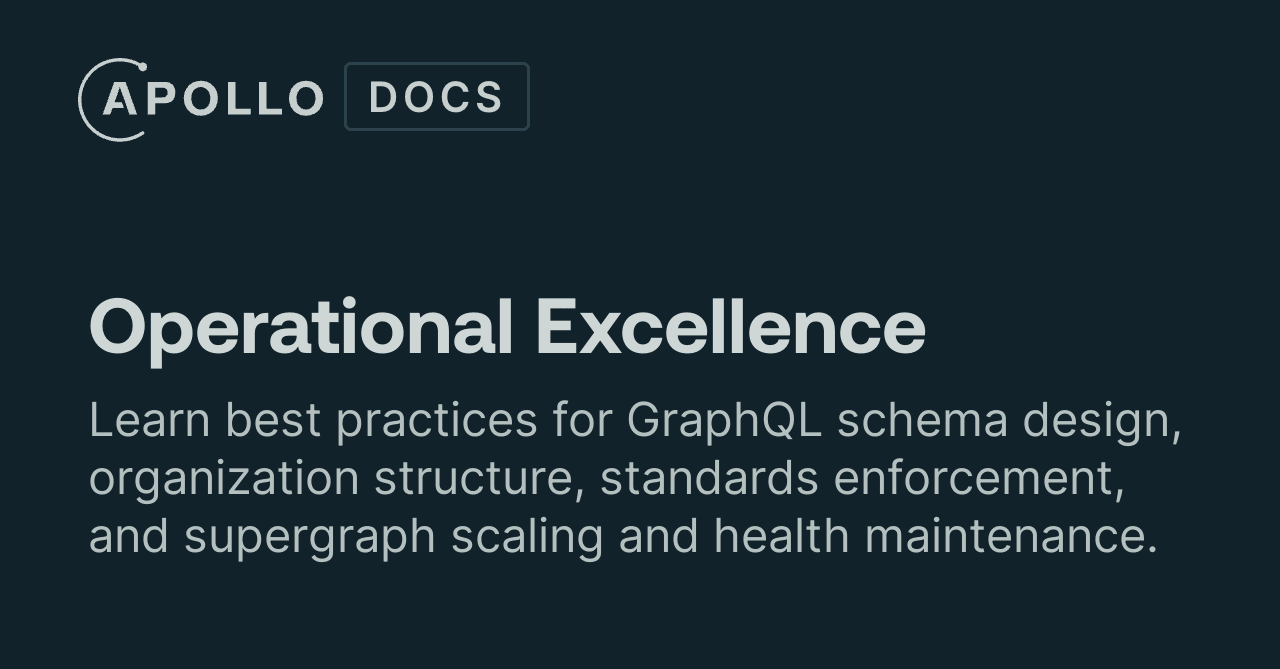1280x669 pixels.
Task: Open the DOCS badge
Action: tap(437, 97)
